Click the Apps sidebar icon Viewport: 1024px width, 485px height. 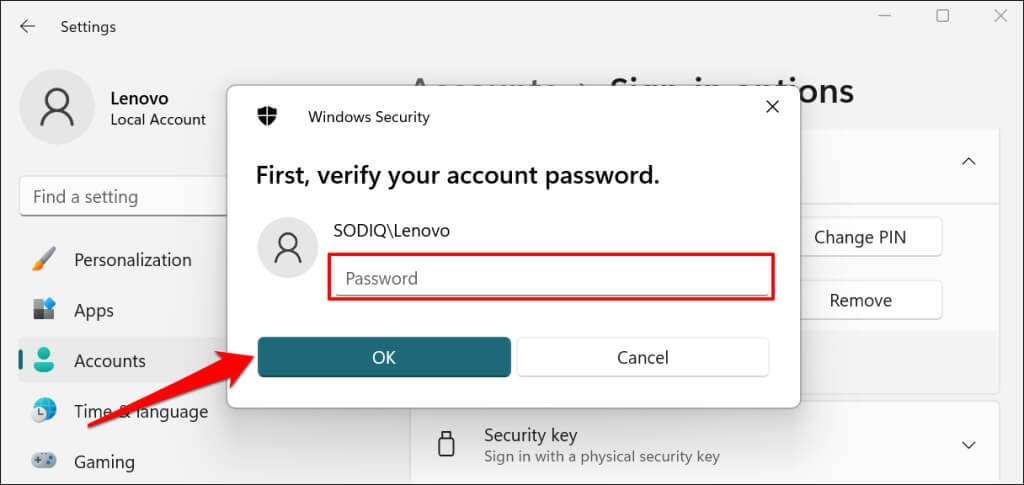point(44,310)
